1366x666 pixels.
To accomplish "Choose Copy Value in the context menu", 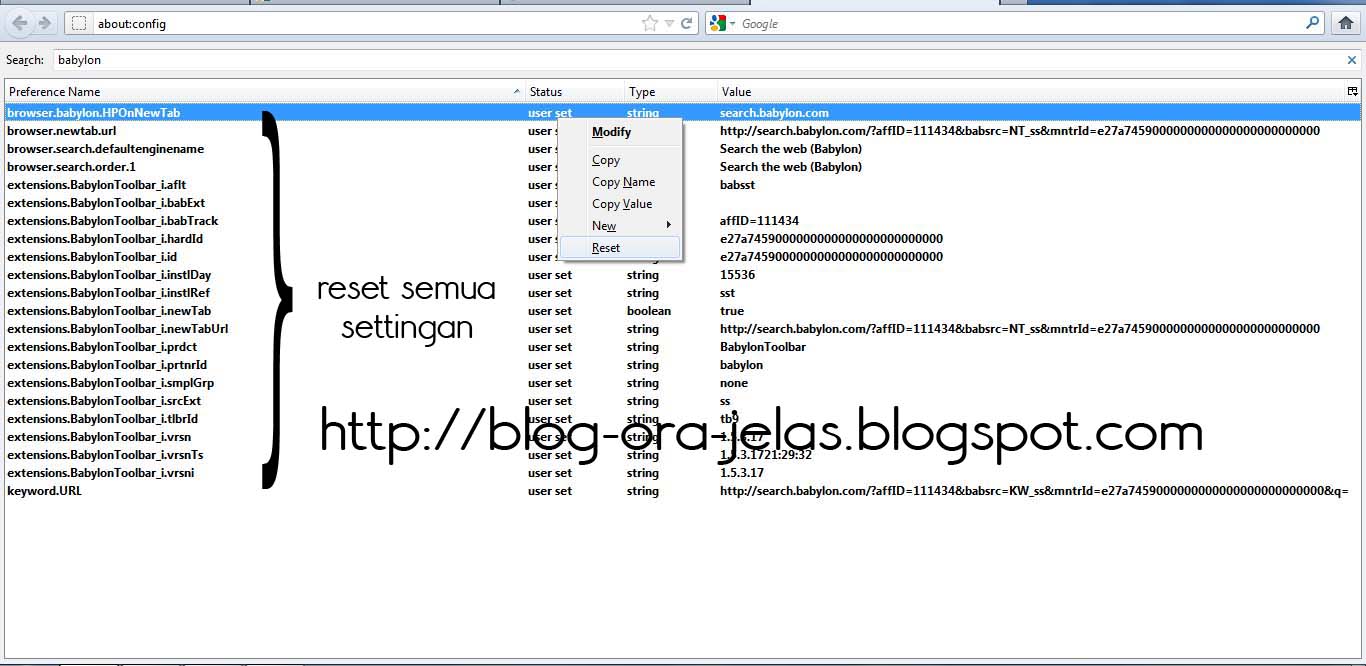I will (x=620, y=204).
